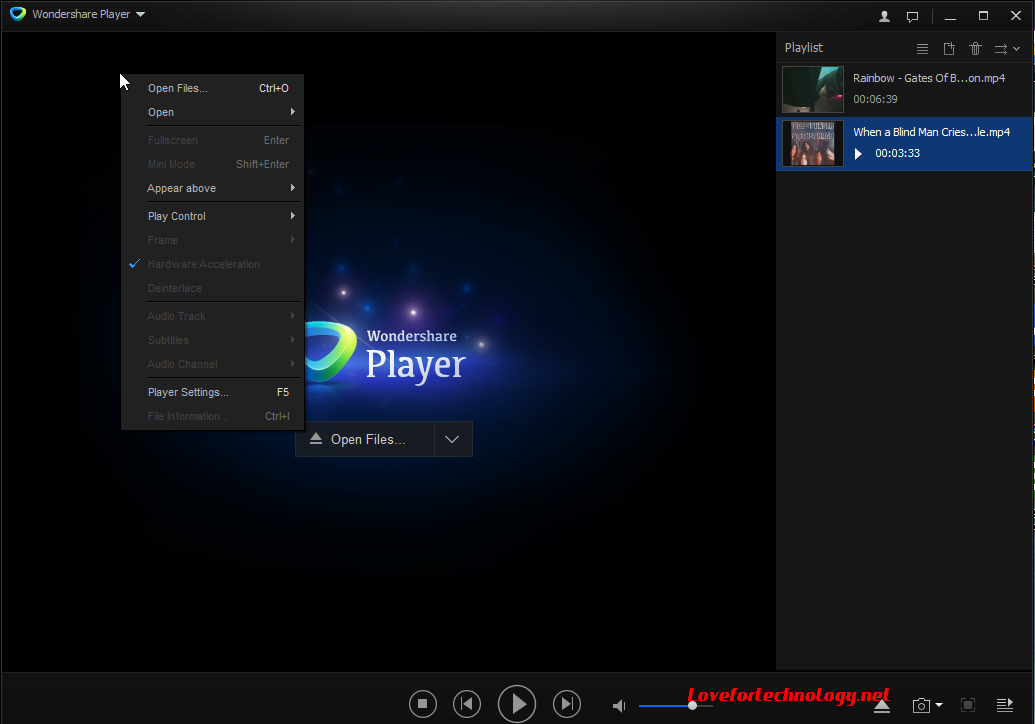
Task: Click the Stop playback button
Action: pos(422,704)
